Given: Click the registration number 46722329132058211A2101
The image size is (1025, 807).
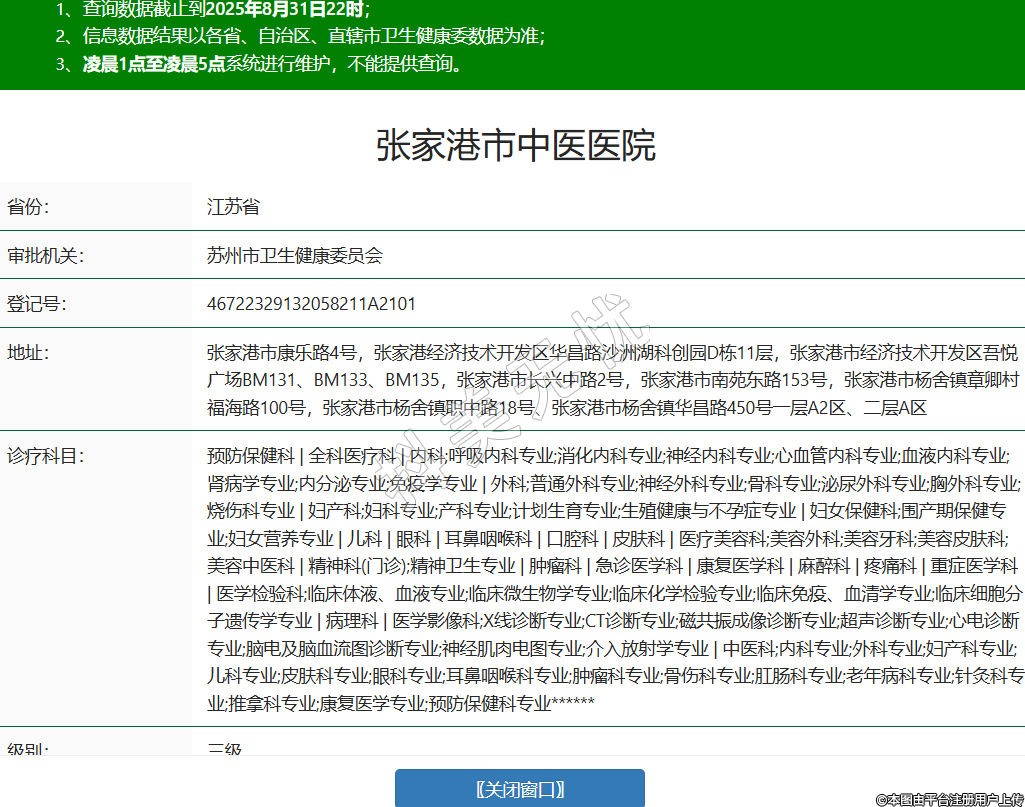Looking at the screenshot, I should pos(311,303).
